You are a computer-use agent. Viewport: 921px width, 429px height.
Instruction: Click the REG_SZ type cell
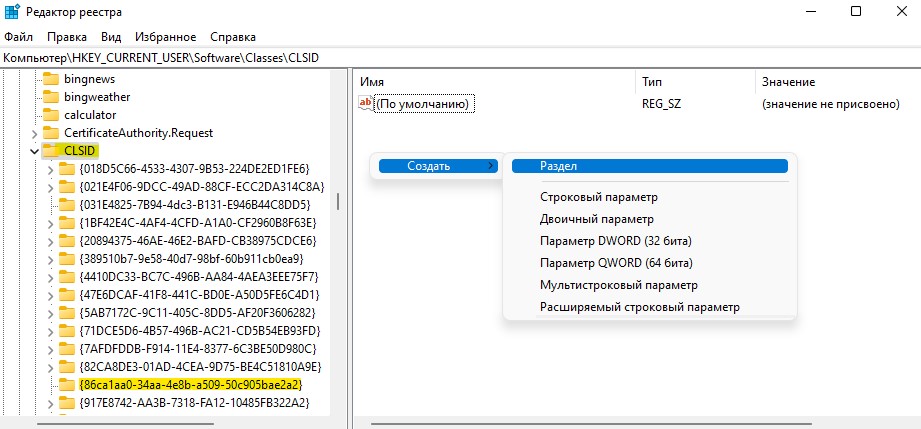click(661, 104)
